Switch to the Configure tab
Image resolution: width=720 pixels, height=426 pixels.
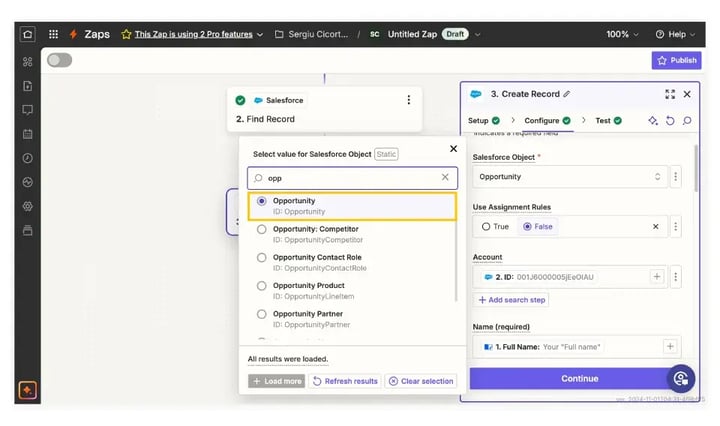[x=547, y=121]
